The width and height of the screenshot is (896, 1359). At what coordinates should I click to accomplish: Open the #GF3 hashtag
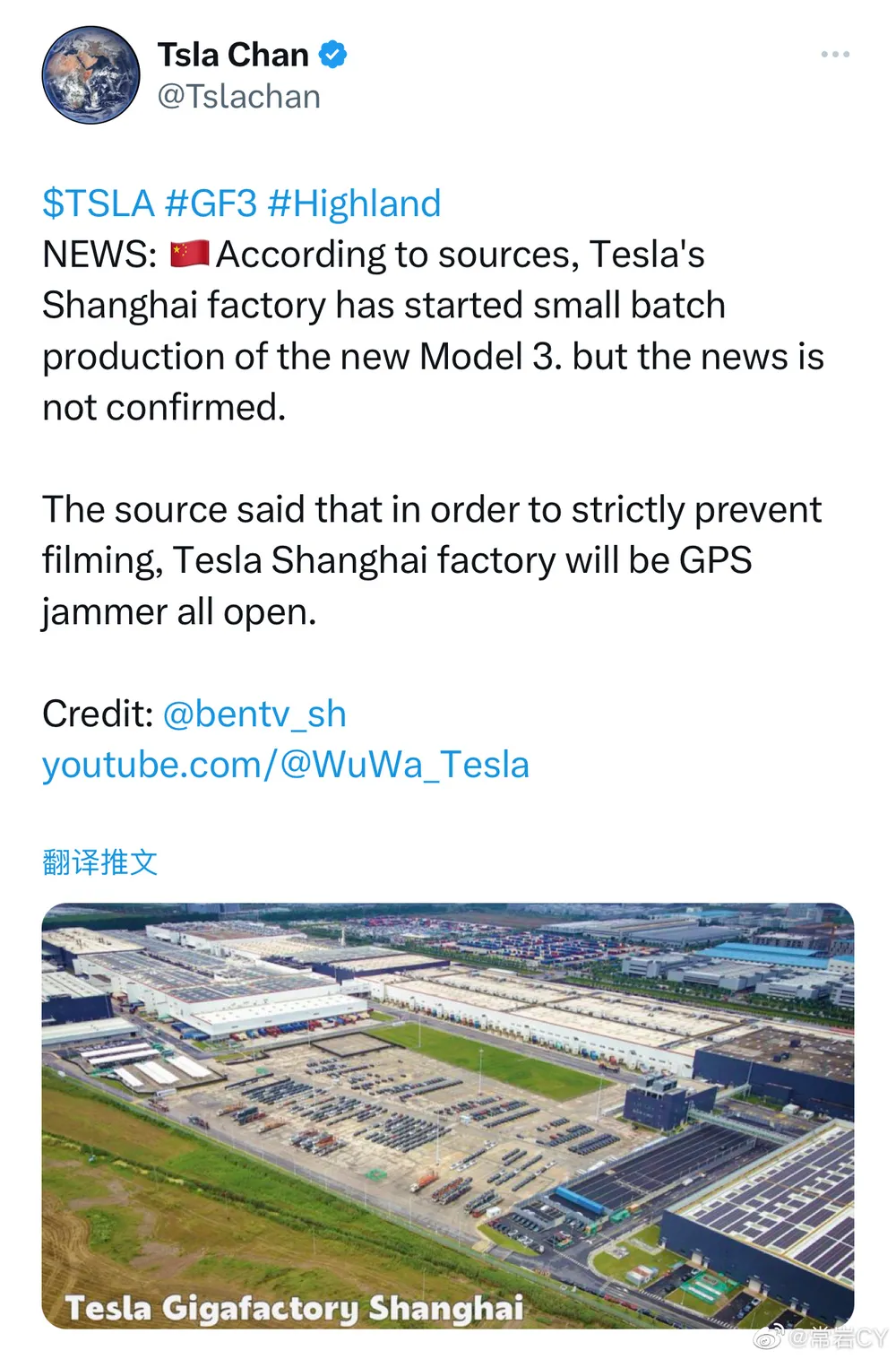coord(211,203)
